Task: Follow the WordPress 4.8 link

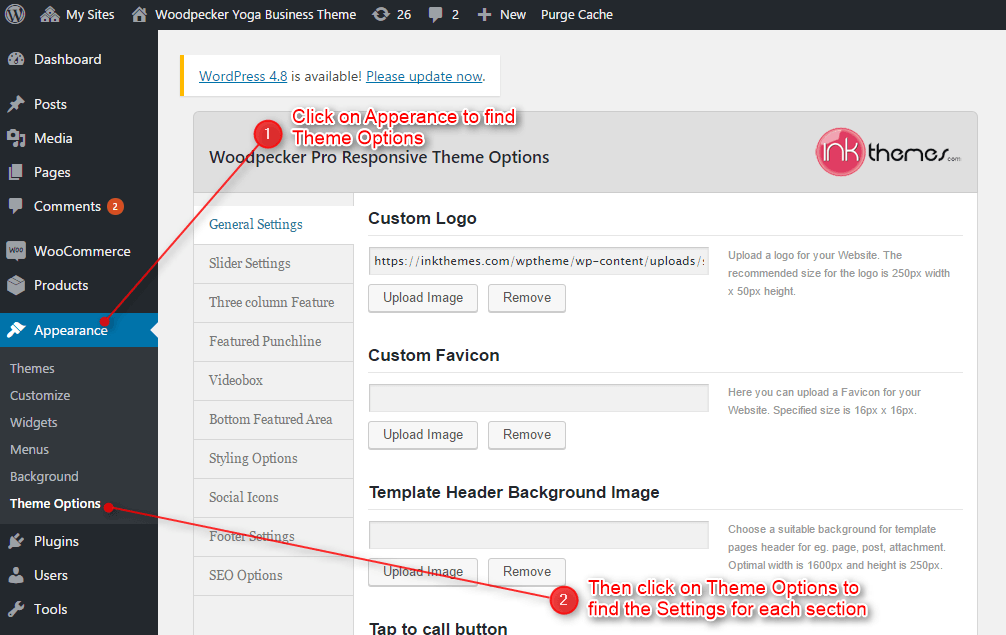Action: click(243, 76)
